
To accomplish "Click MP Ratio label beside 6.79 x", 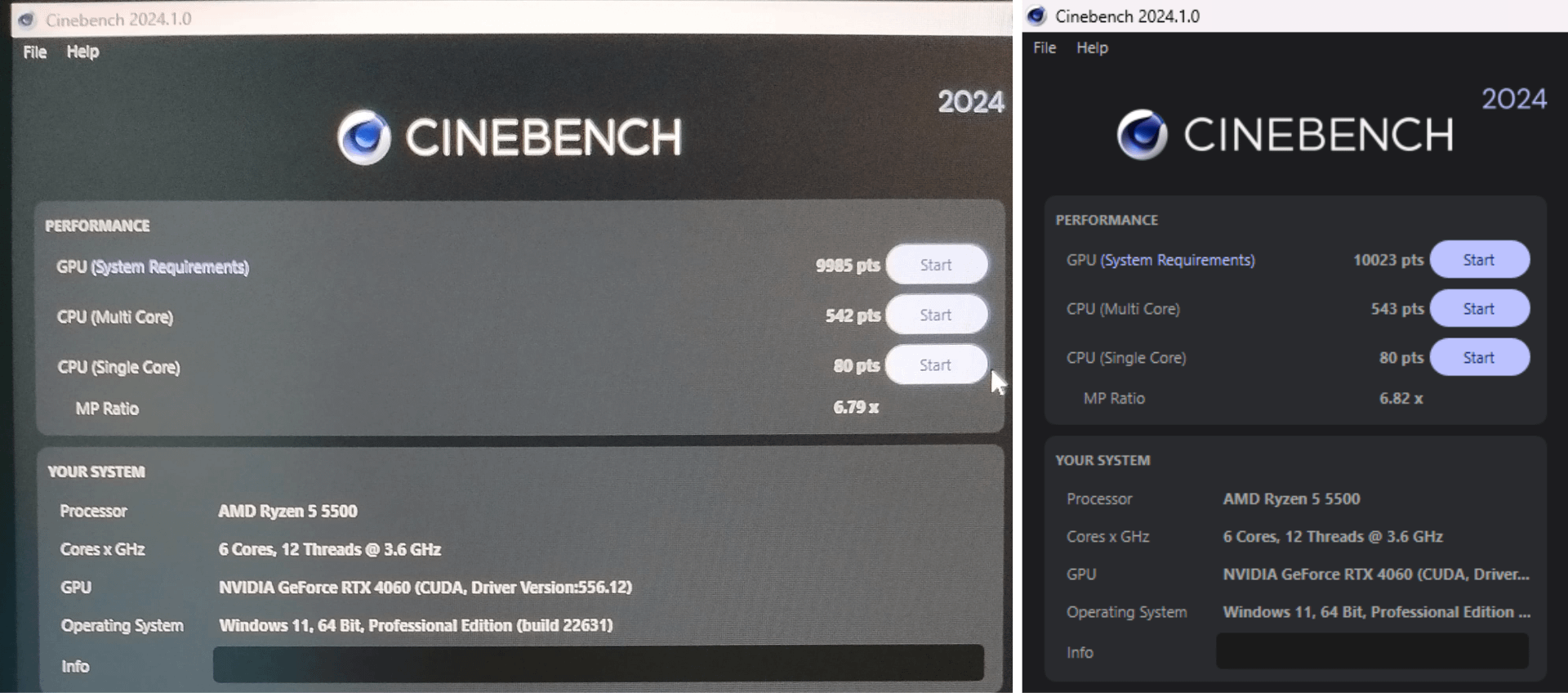I will coord(107,409).
